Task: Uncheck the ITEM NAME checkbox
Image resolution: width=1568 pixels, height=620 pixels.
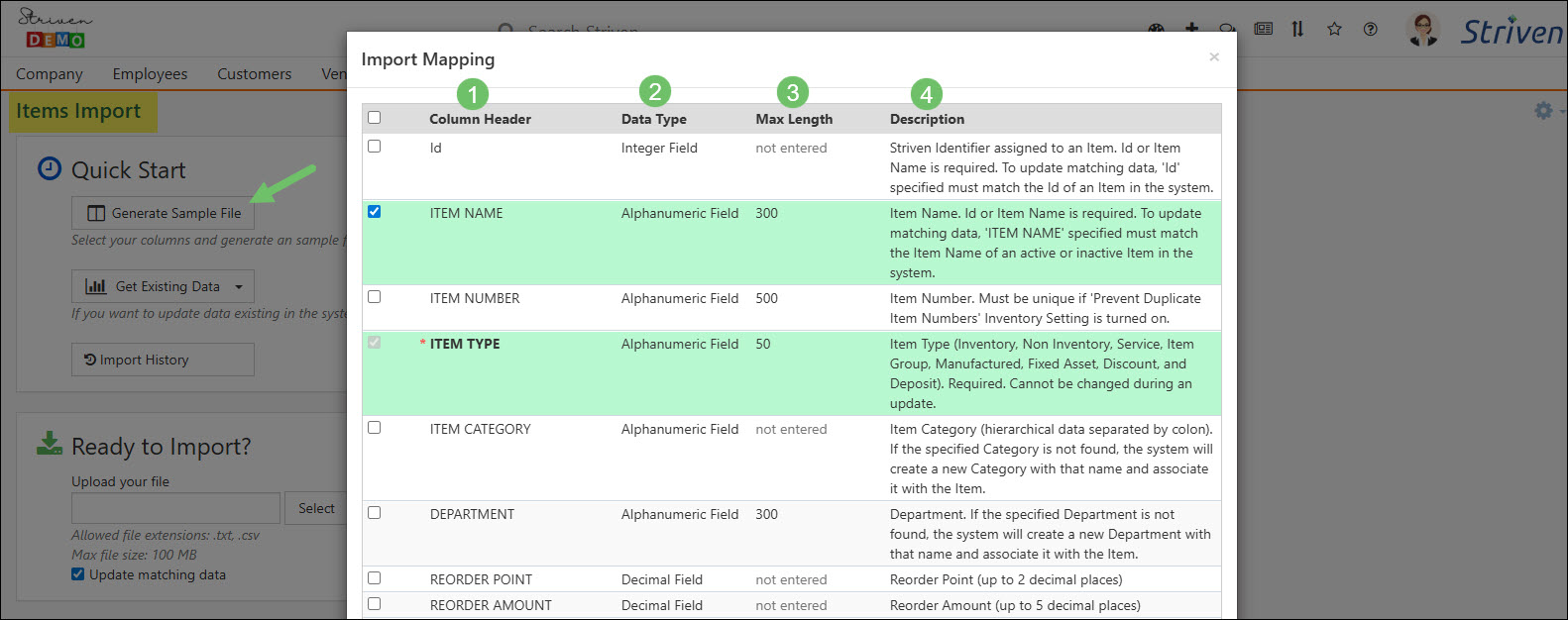Action: (x=374, y=211)
